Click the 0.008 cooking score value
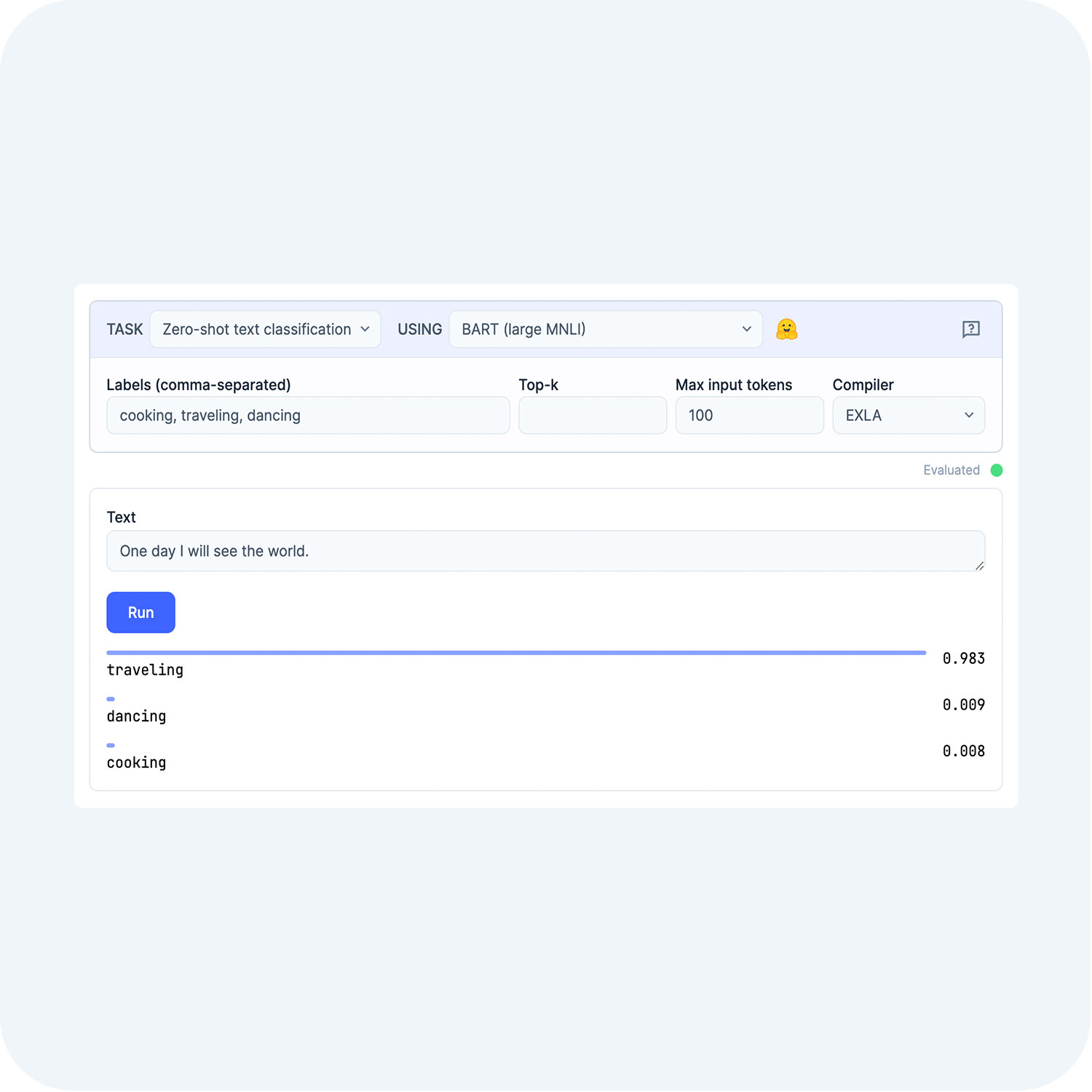 coord(964,751)
